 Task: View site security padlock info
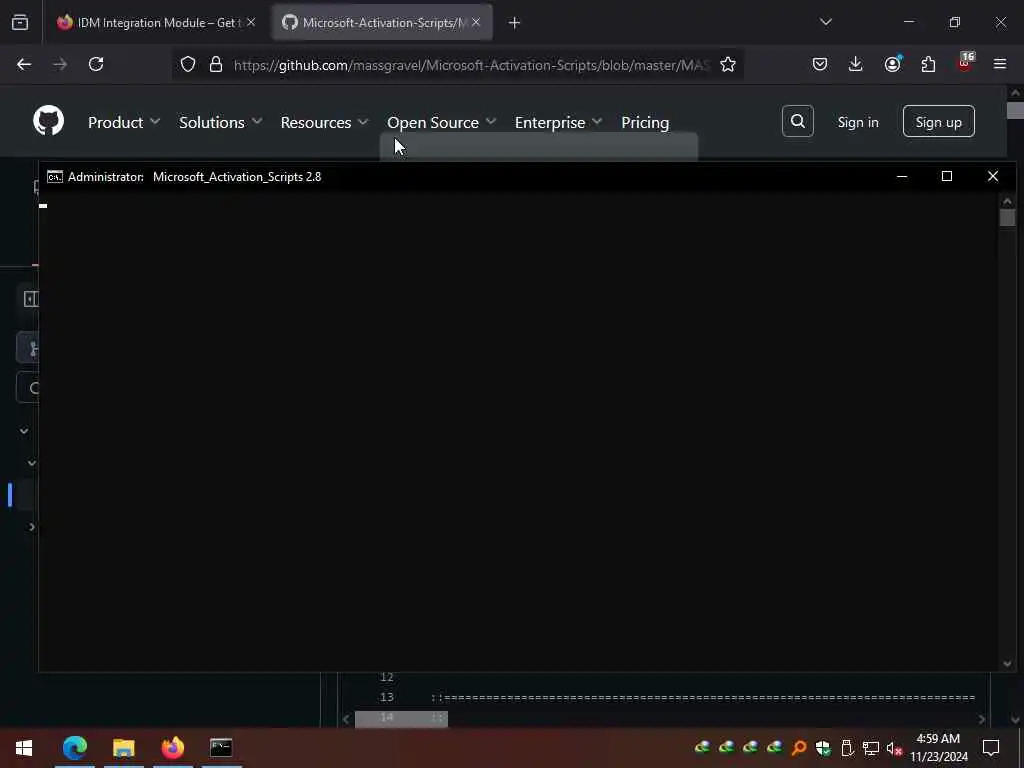(x=216, y=64)
